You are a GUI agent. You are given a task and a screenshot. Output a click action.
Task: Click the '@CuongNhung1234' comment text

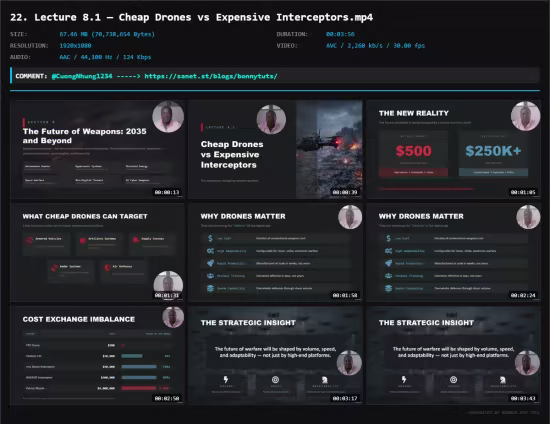82,76
